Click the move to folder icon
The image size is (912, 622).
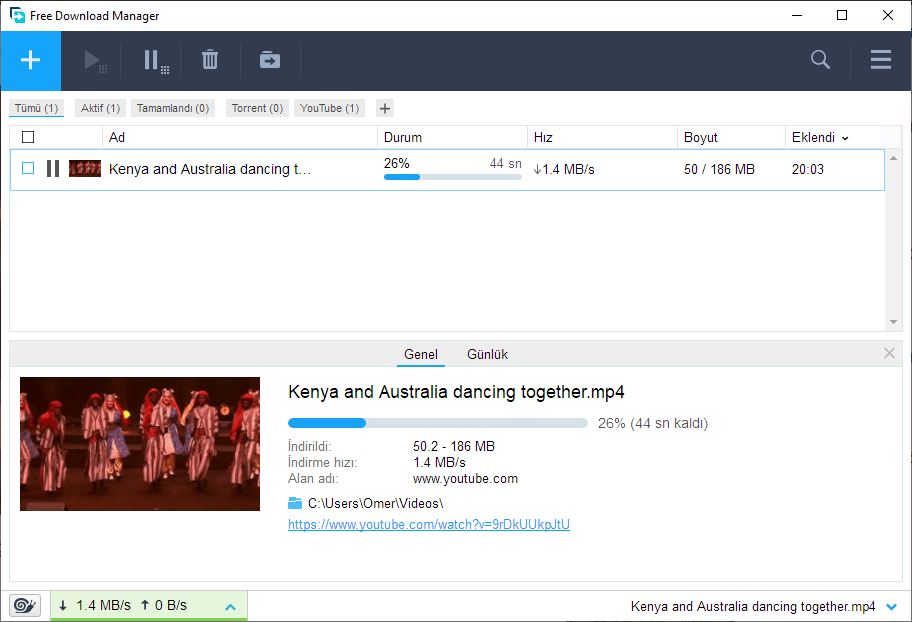click(x=270, y=60)
